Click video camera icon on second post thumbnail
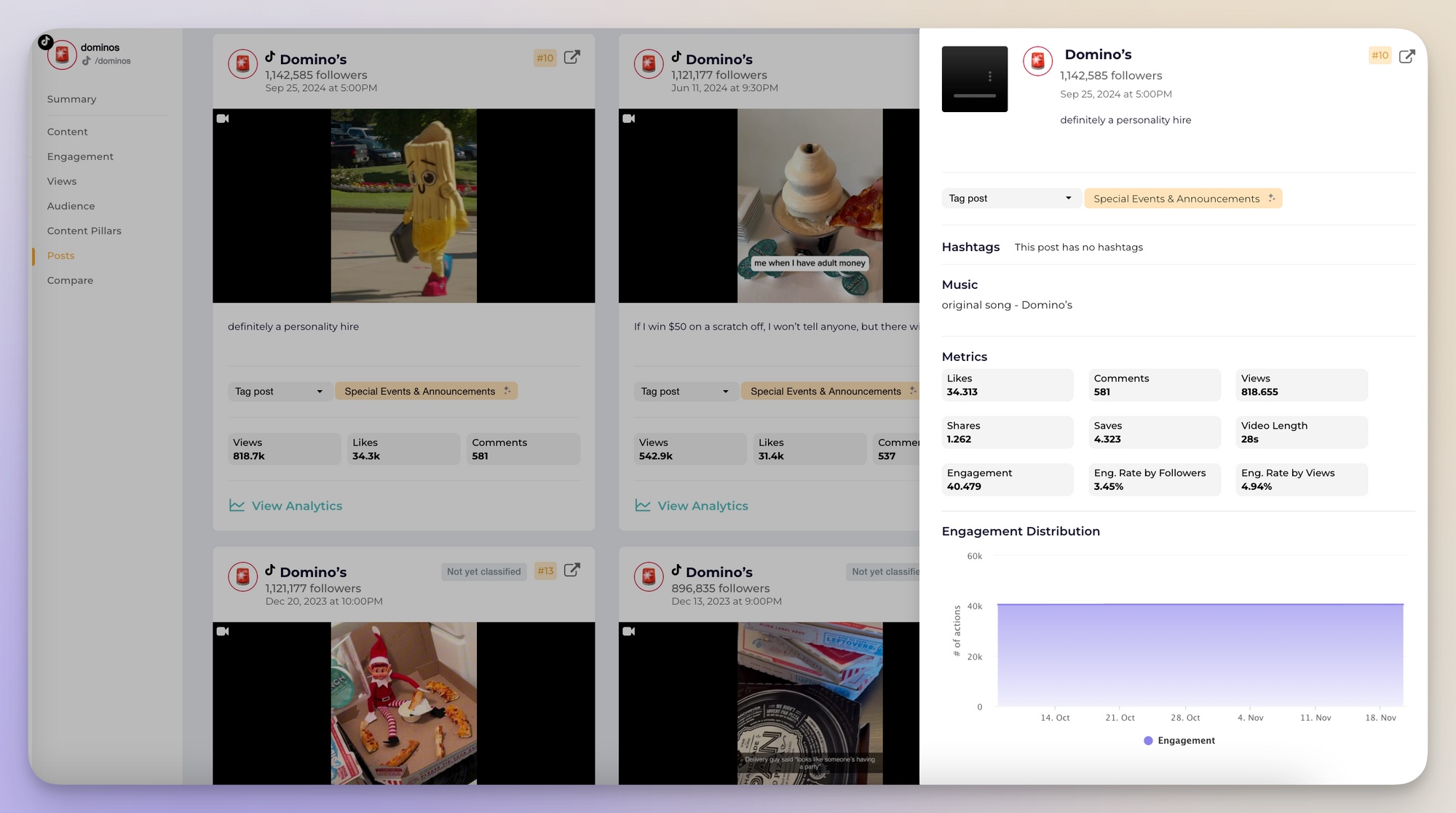1456x813 pixels. coord(629,118)
